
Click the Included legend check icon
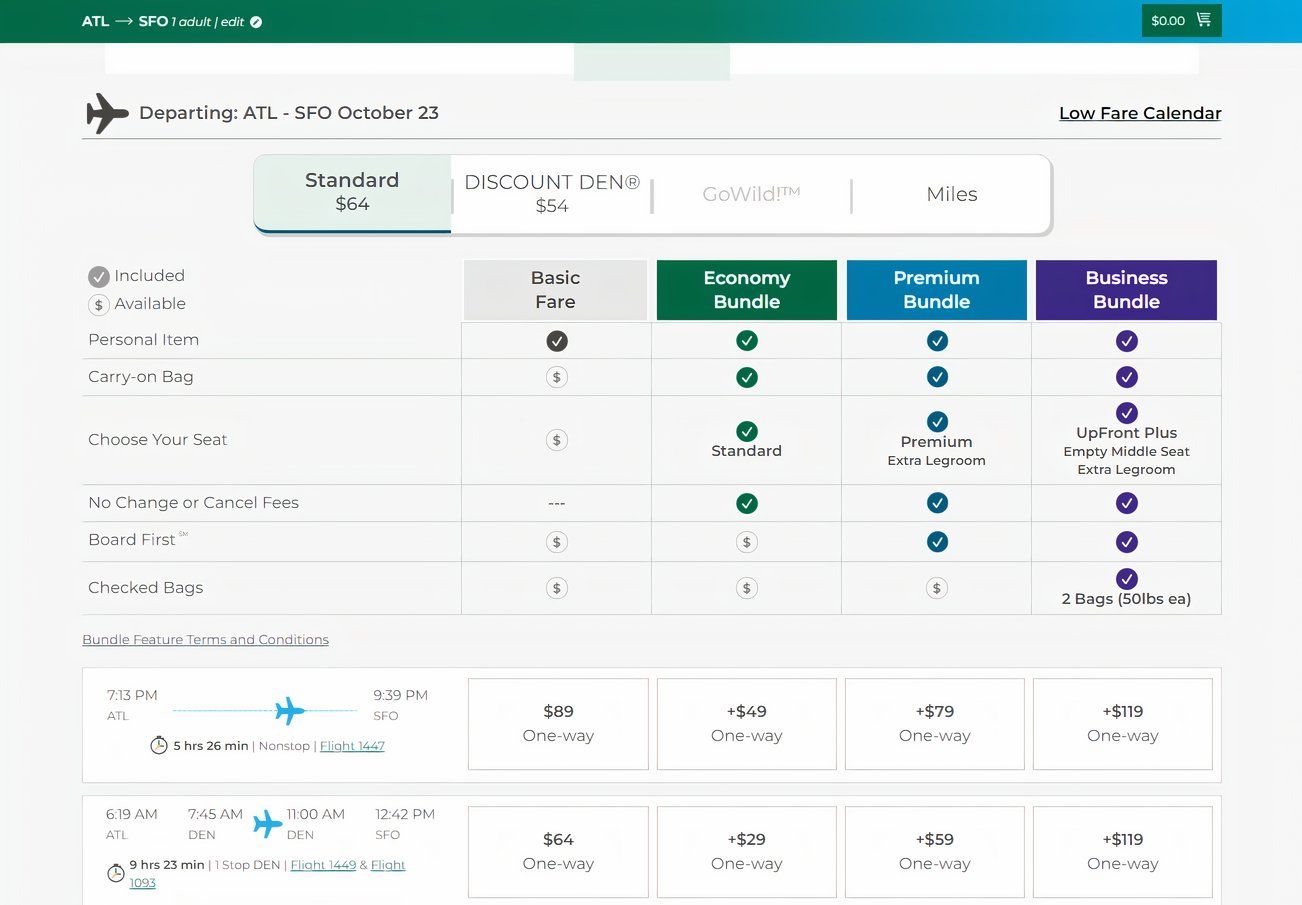[98, 277]
